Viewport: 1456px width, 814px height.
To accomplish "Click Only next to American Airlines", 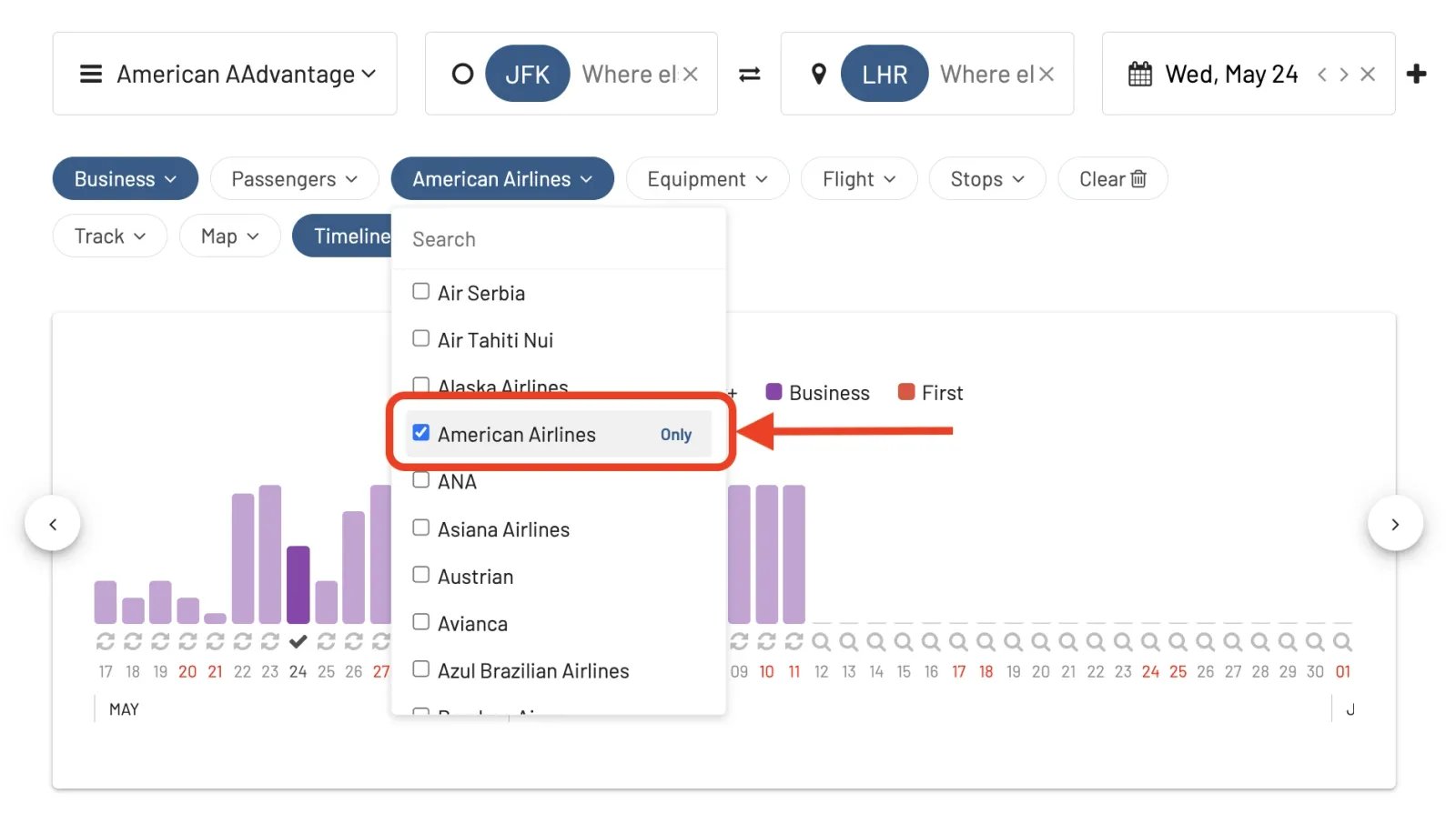I will click(676, 435).
